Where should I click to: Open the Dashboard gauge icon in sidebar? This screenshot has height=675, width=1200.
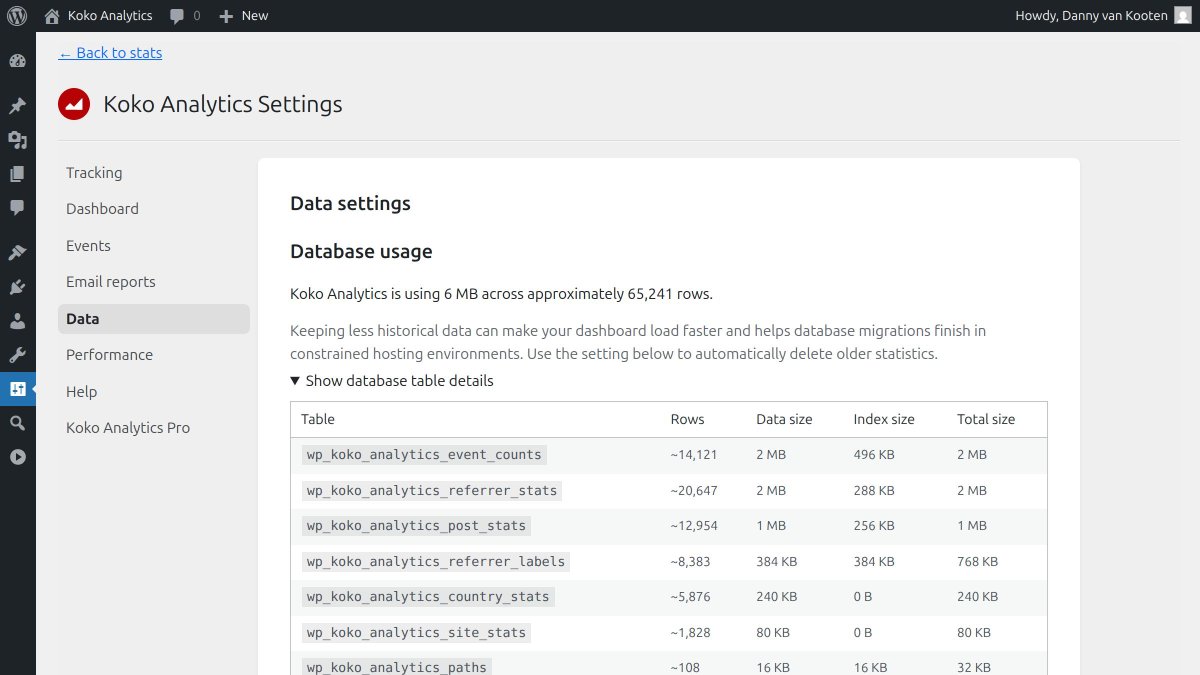click(x=17, y=61)
